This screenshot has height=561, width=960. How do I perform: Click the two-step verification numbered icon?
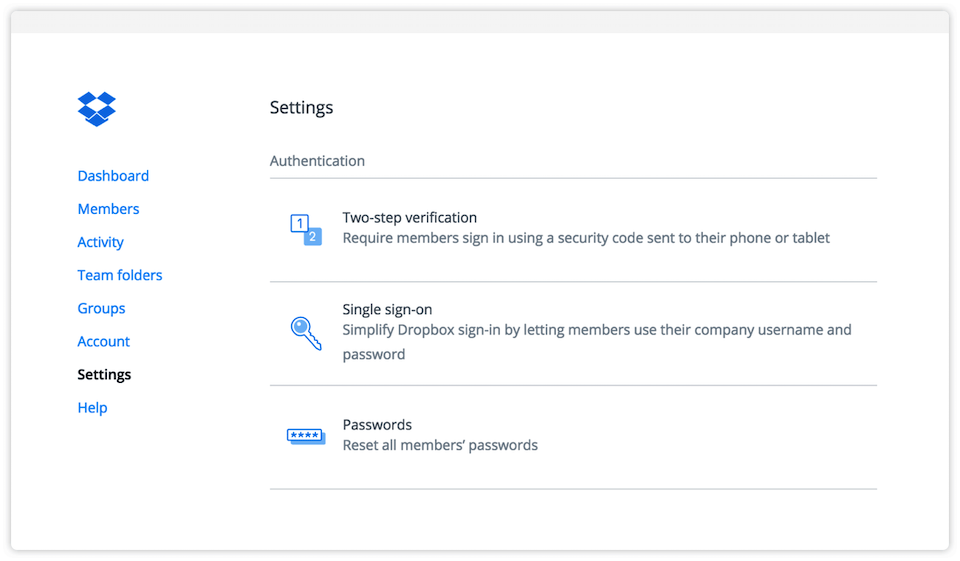(306, 229)
